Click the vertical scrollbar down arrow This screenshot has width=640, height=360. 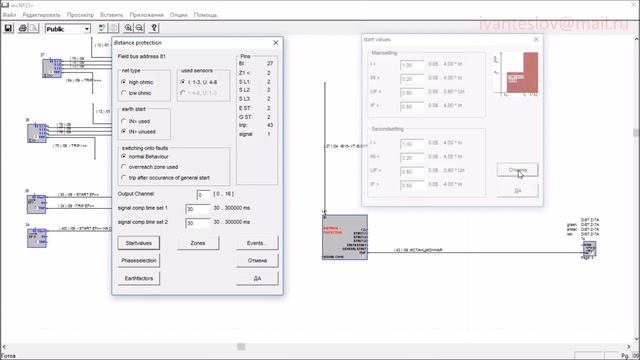[x=636, y=339]
